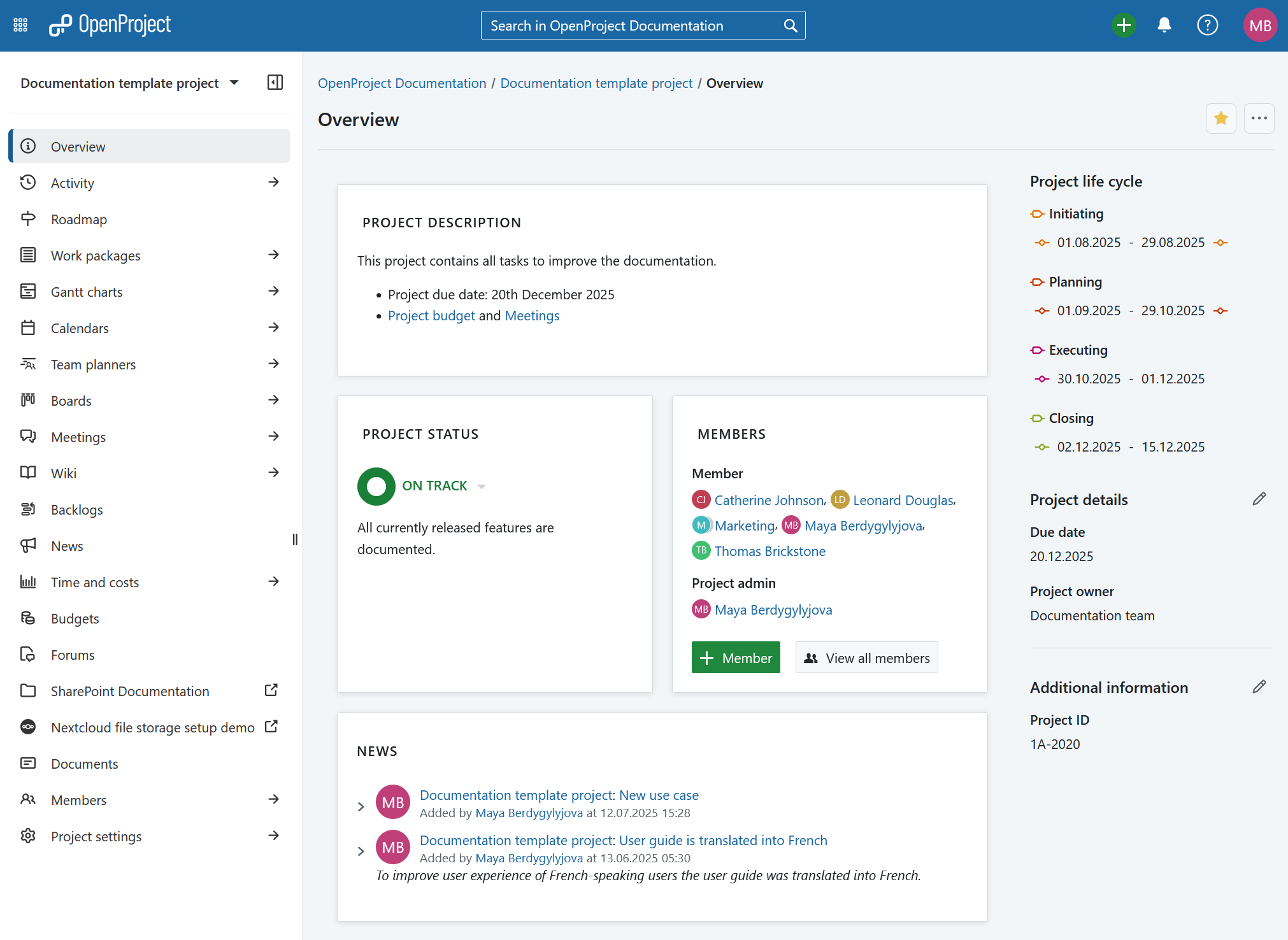This screenshot has width=1288, height=940.
Task: Expand the Boards submenu arrow
Action: point(274,401)
